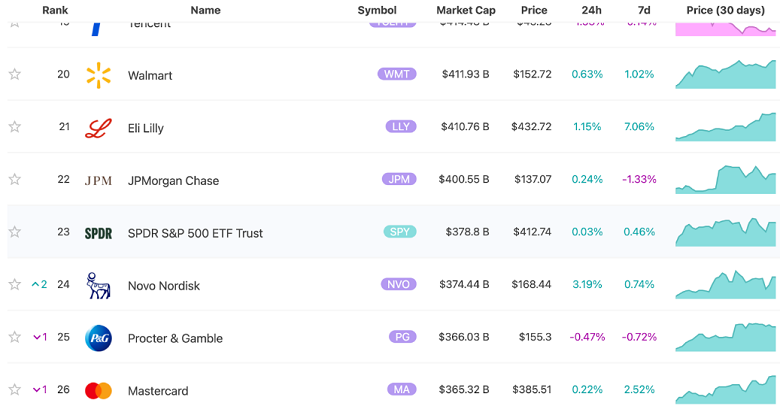Image resolution: width=780 pixels, height=409 pixels.
Task: Star Walmart as a favorite
Action: tap(15, 75)
